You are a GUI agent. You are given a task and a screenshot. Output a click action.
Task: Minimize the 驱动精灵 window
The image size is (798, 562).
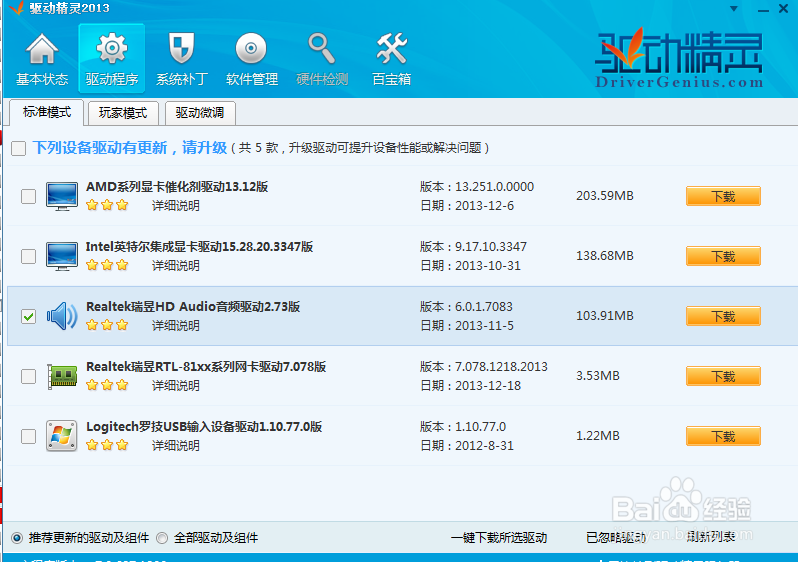click(763, 10)
